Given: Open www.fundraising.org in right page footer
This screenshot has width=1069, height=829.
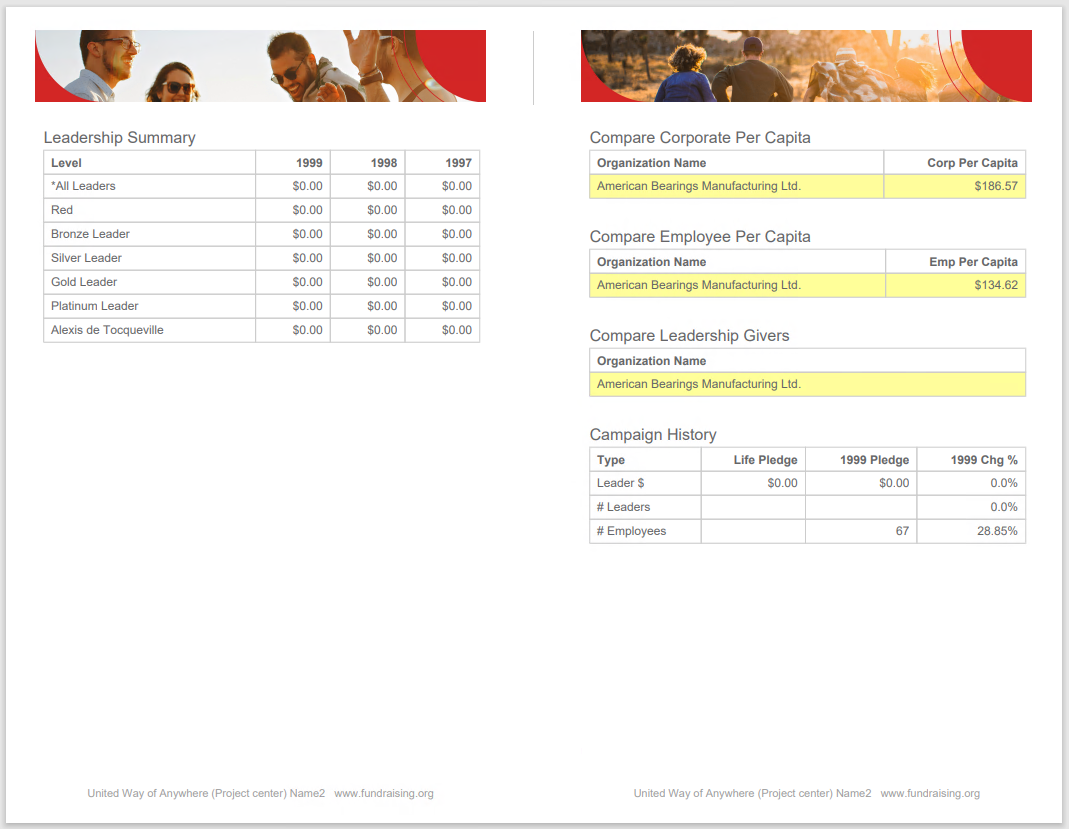Looking at the screenshot, I should (929, 793).
